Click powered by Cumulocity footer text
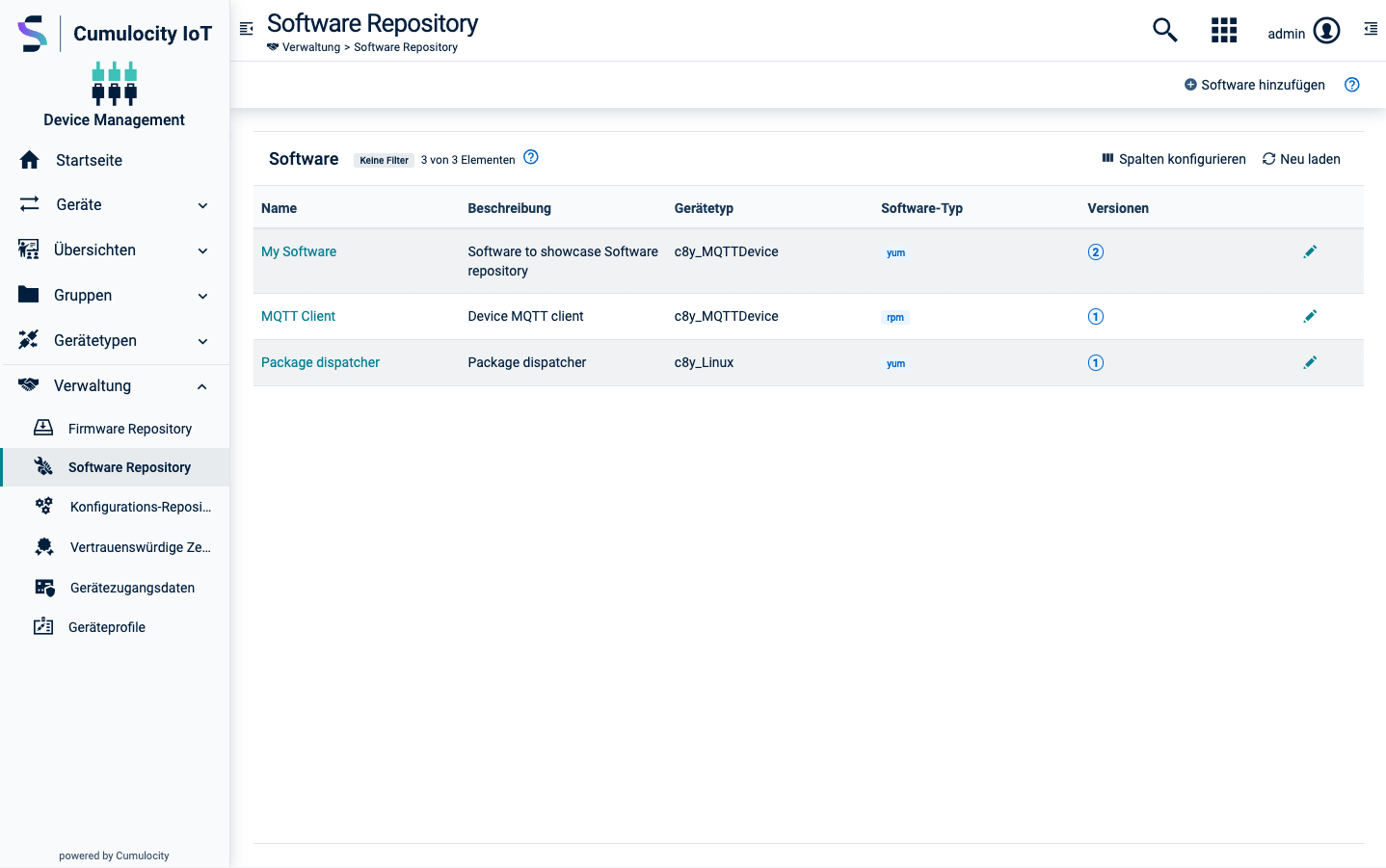Screen dimensions: 1386x868 (x=114, y=855)
